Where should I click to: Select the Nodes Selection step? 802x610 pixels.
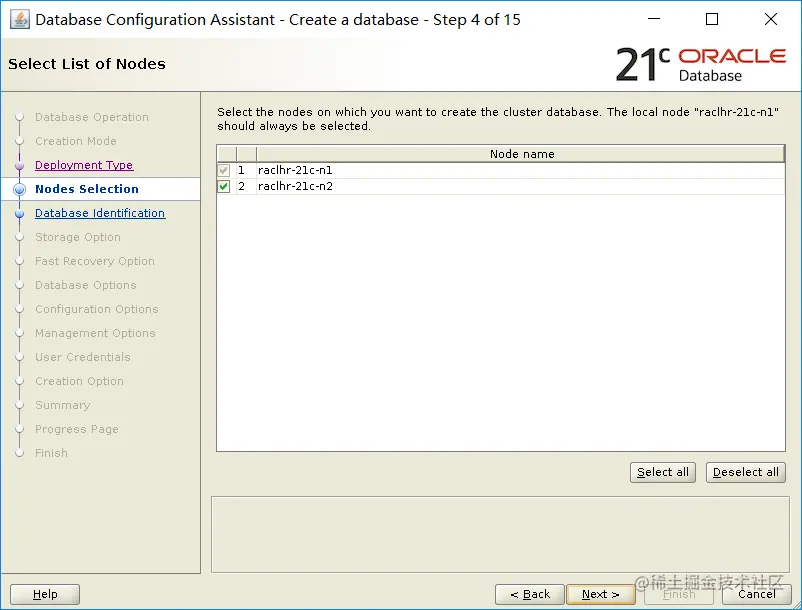87,189
